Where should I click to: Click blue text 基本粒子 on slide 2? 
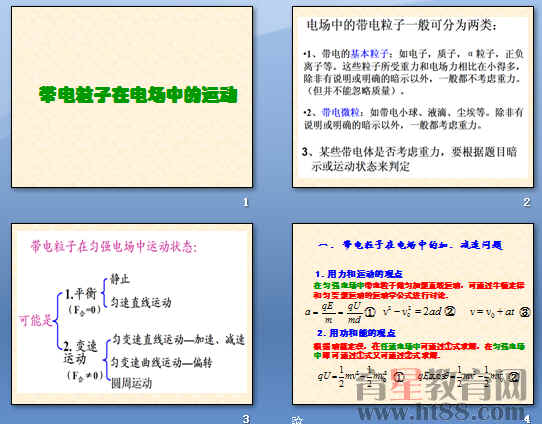coord(370,54)
